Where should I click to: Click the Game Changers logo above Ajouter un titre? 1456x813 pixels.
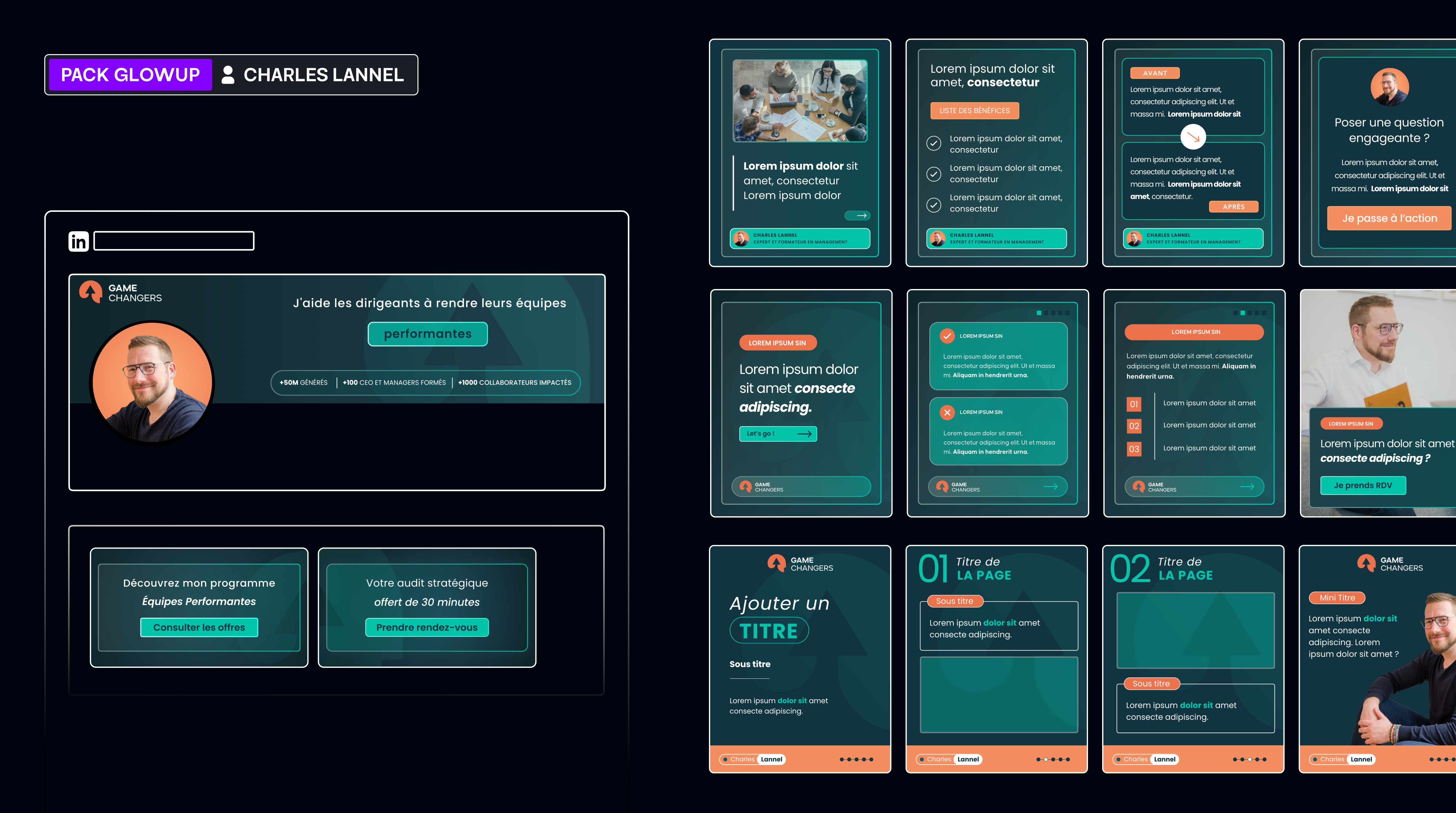777,562
